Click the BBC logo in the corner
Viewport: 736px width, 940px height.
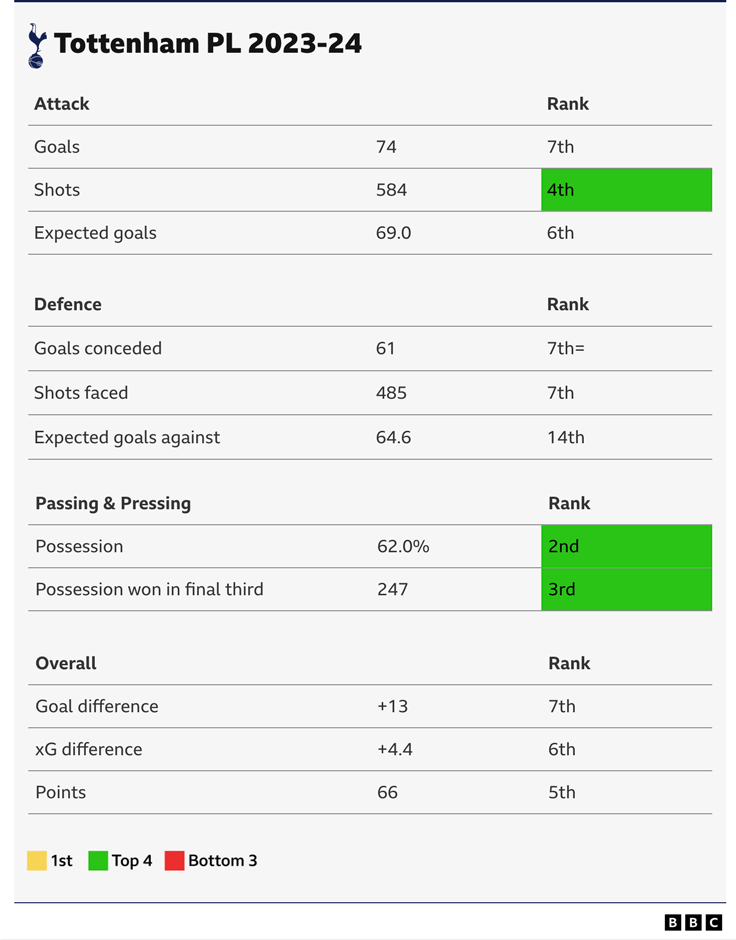(x=692, y=923)
